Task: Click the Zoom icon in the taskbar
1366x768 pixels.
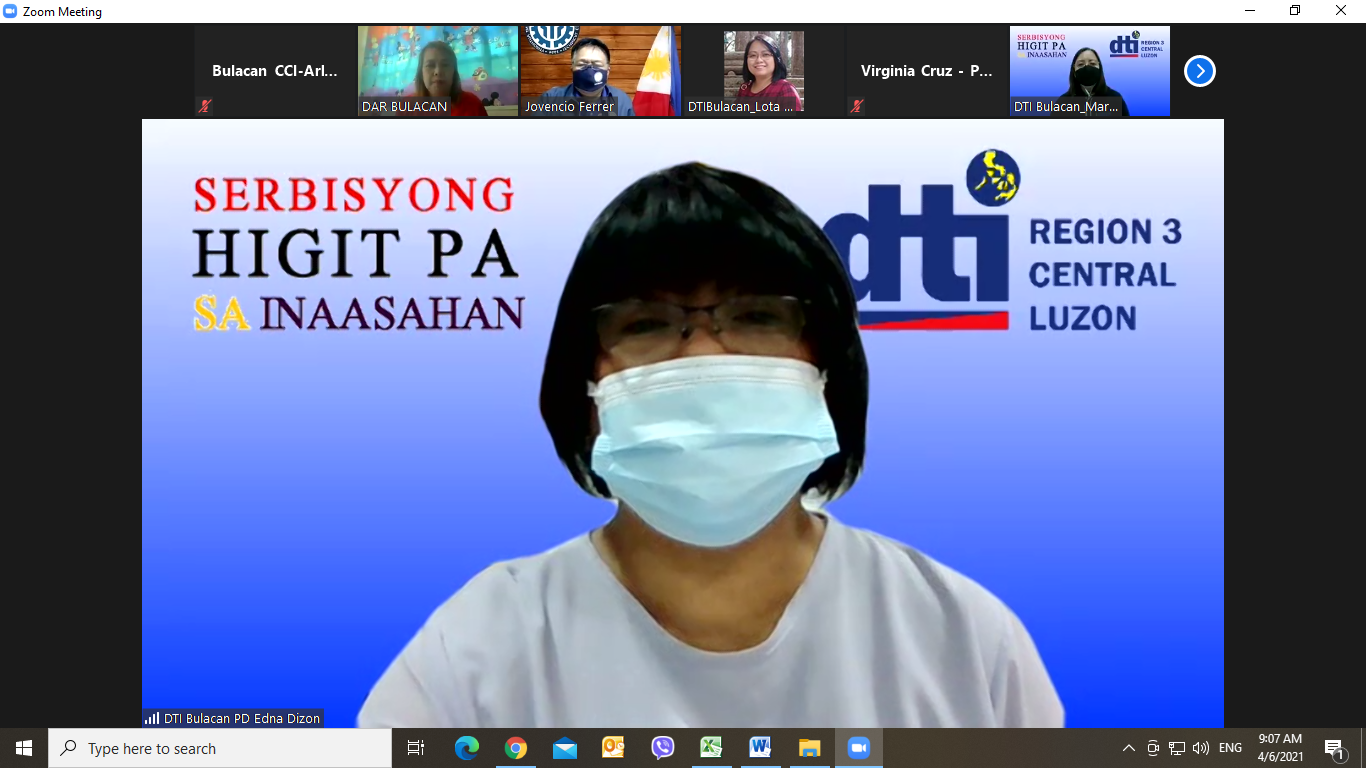Action: (x=858, y=748)
